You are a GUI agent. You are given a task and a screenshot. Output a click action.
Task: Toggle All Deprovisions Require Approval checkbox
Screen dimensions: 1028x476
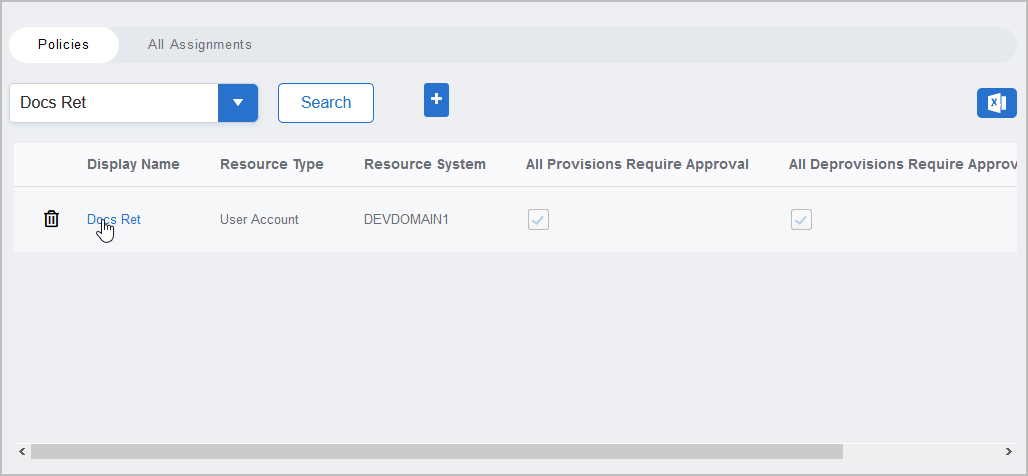(x=801, y=220)
